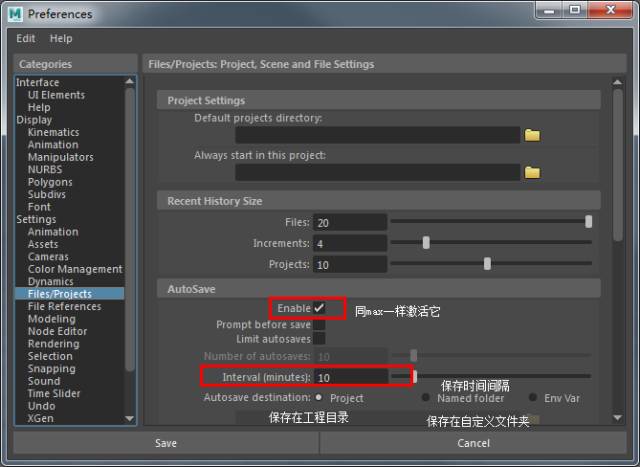Collapse the AutoSave section
640x467 pixels.
[378, 289]
